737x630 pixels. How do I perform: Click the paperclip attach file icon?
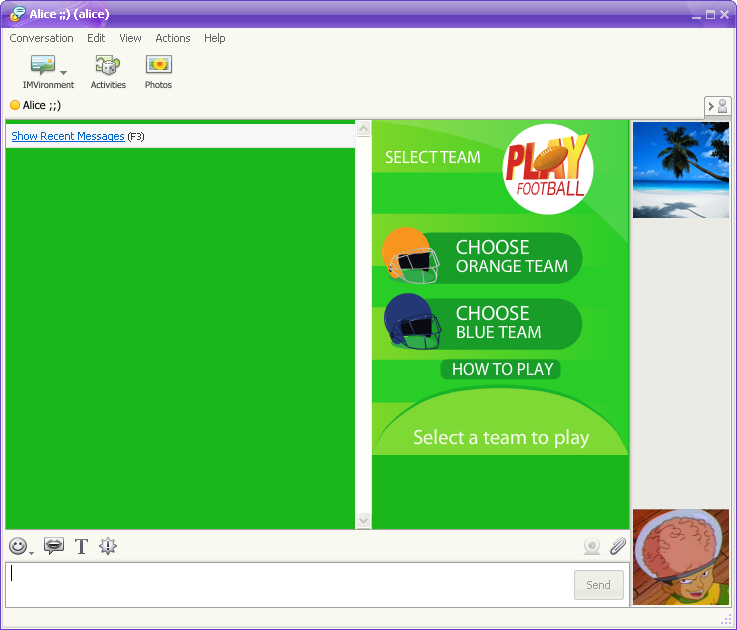(618, 546)
